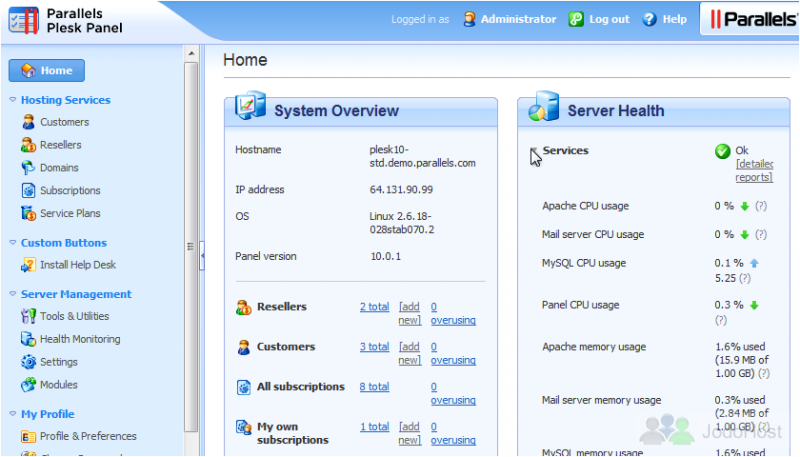Screen dimensions: 800x457
Task: Click help (?) beside Apache memory usage
Action: click(x=763, y=373)
